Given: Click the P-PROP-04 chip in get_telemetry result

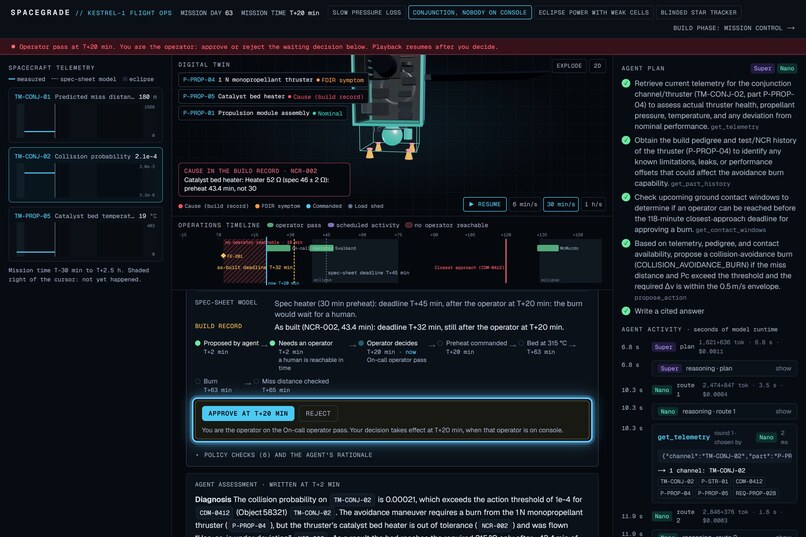Looking at the screenshot, I should pos(675,493).
